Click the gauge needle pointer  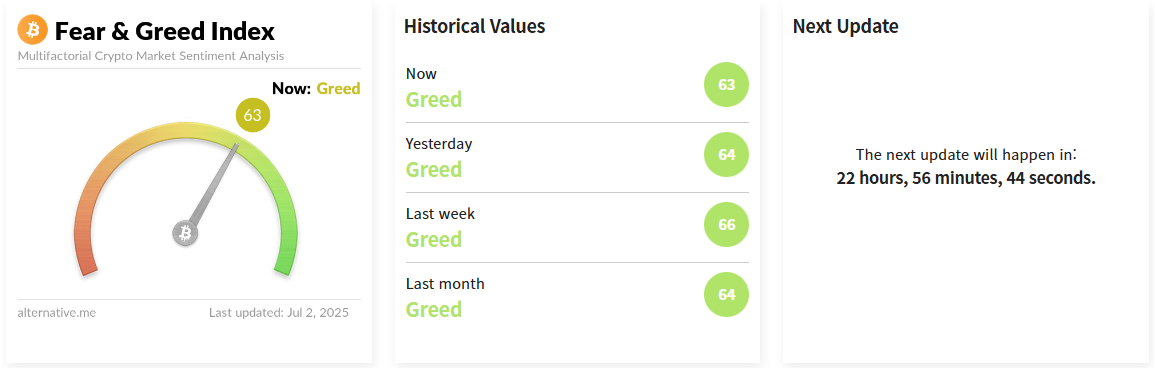(x=215, y=182)
